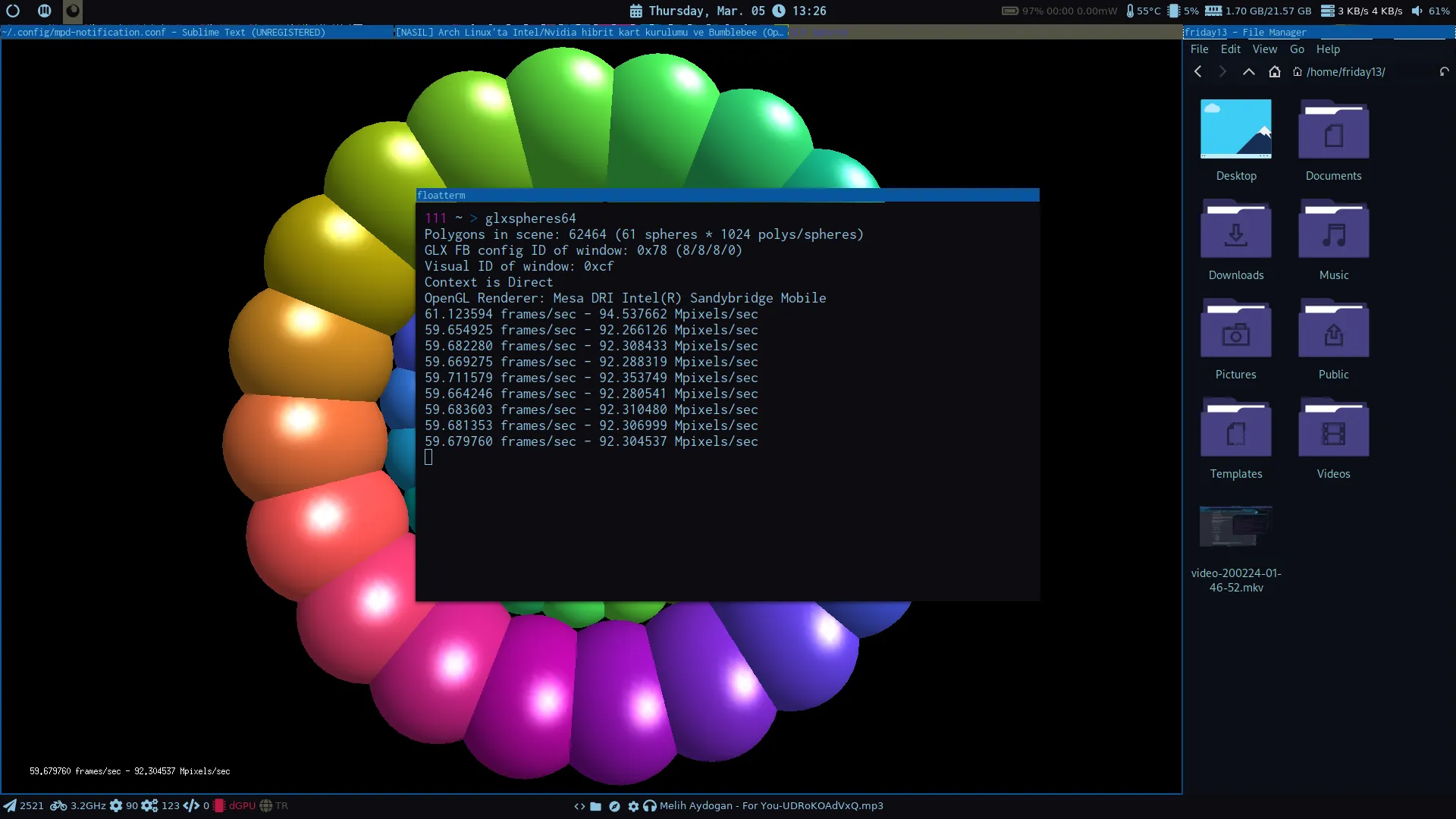
Task: Click the clock icon next to 13:26
Action: point(779,11)
